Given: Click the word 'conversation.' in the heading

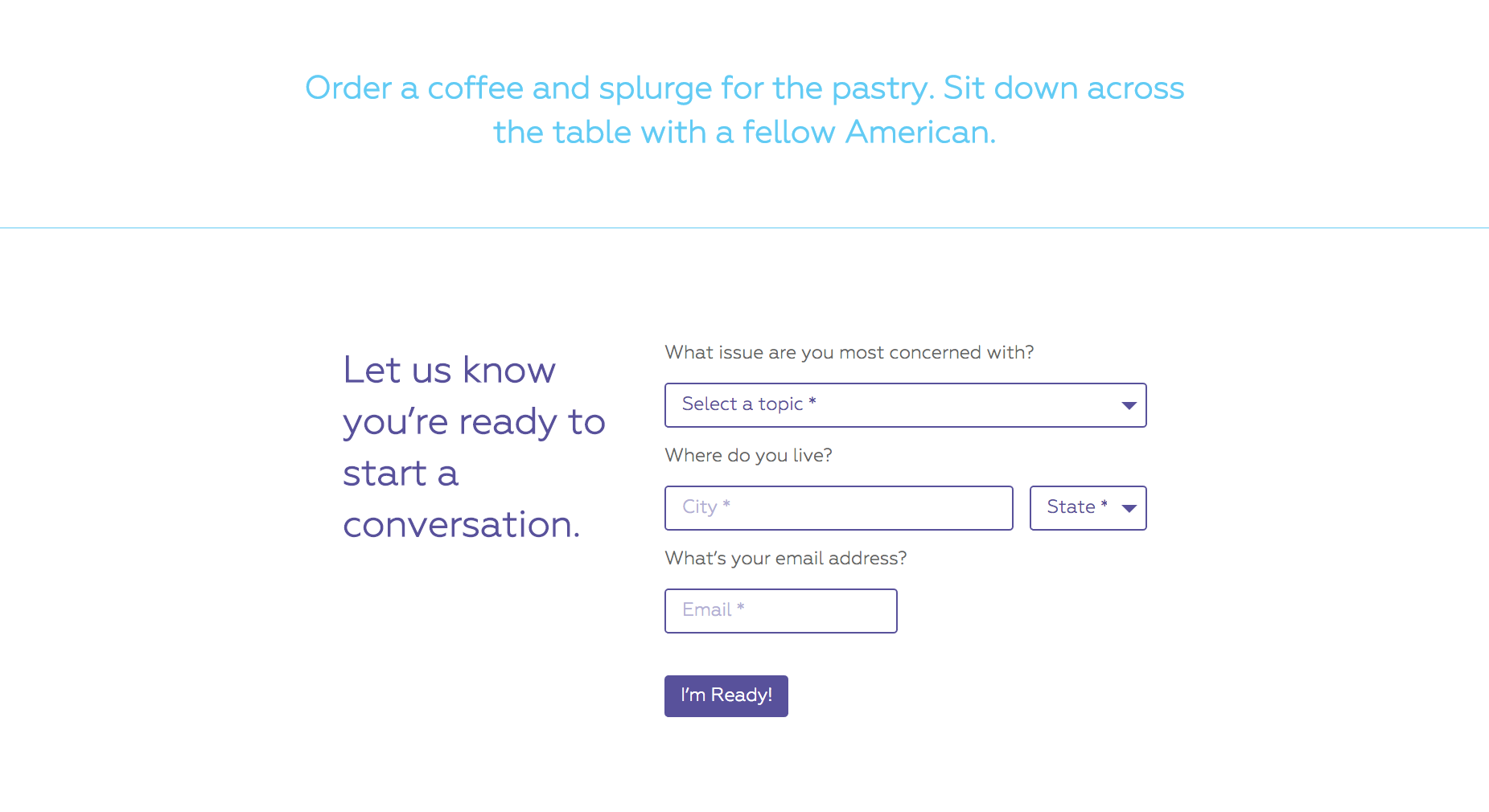Looking at the screenshot, I should [461, 525].
